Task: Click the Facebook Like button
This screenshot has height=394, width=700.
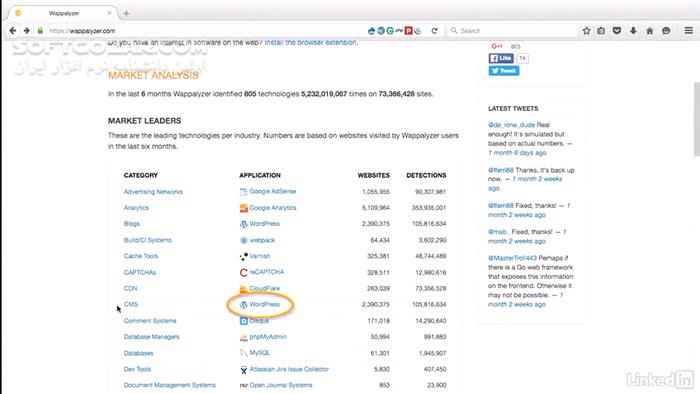Action: pos(501,58)
